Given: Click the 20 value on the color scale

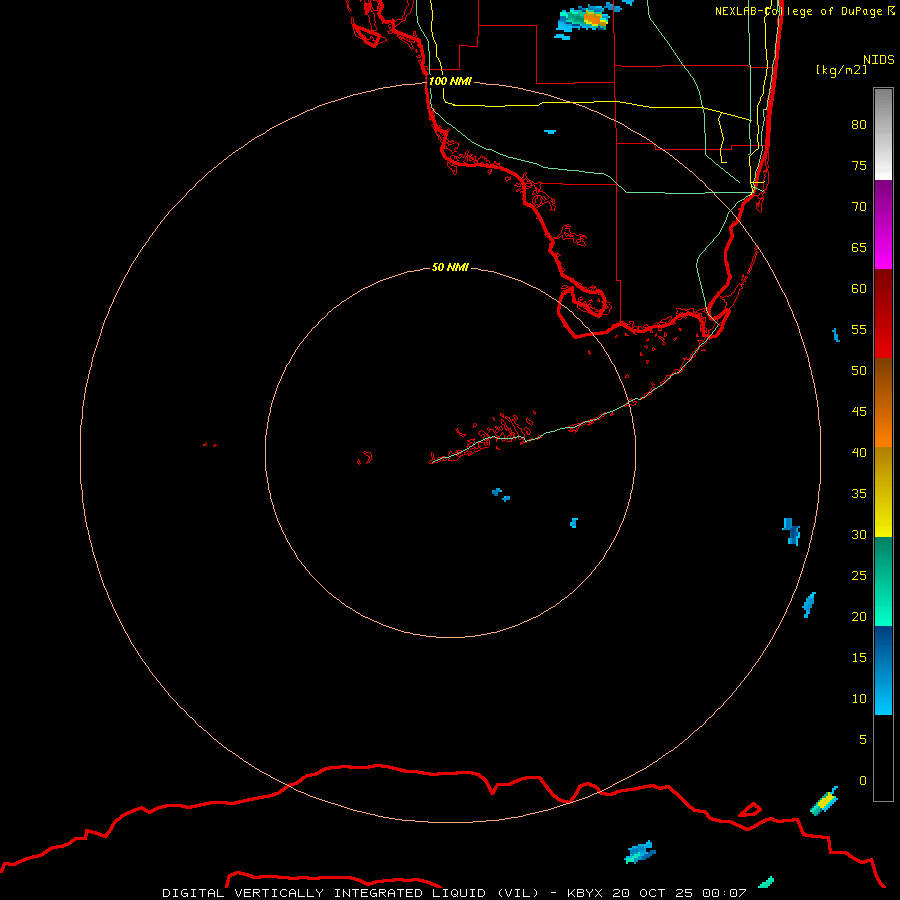Looking at the screenshot, I should tap(859, 616).
